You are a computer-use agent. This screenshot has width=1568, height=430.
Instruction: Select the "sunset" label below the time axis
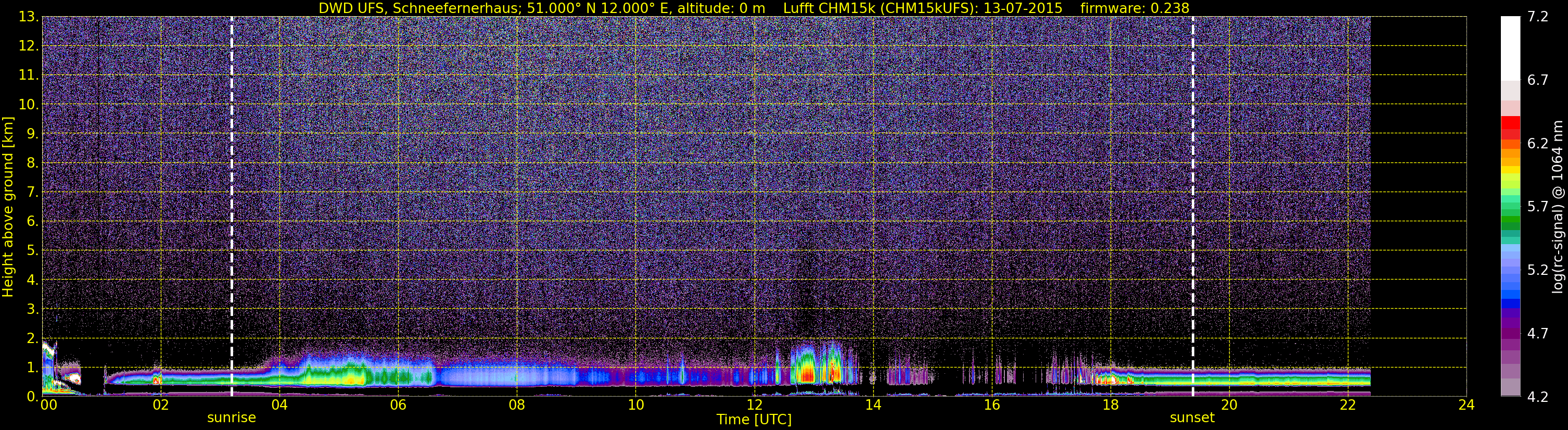tap(1192, 418)
